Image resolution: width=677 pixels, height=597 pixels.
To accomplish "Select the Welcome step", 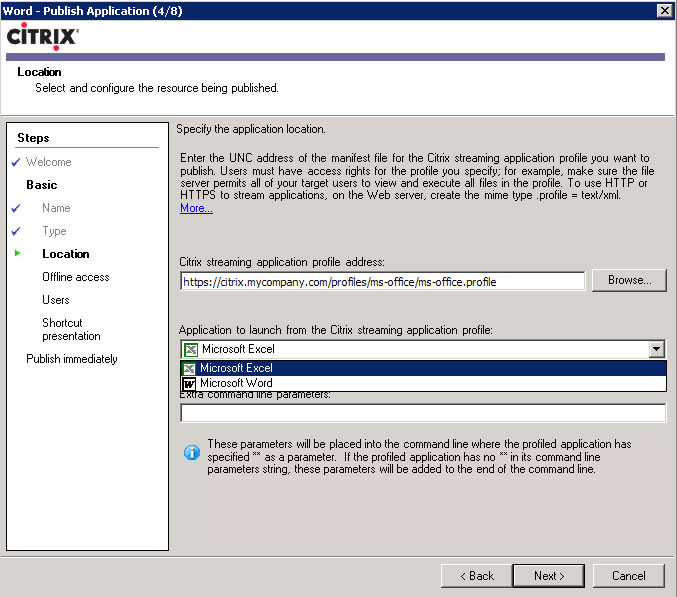I will [48, 162].
